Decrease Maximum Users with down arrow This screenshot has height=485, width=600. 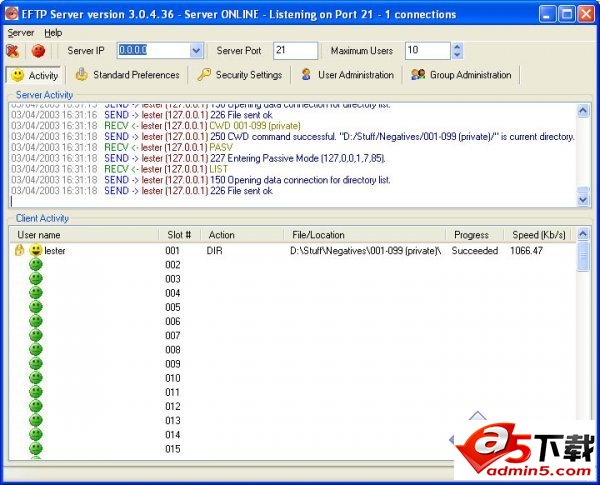click(457, 54)
